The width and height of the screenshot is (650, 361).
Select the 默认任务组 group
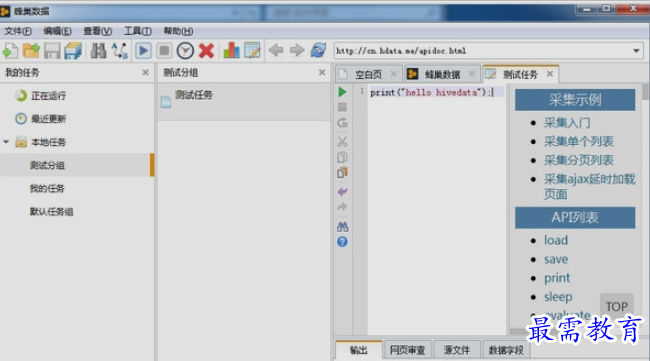[51, 212]
